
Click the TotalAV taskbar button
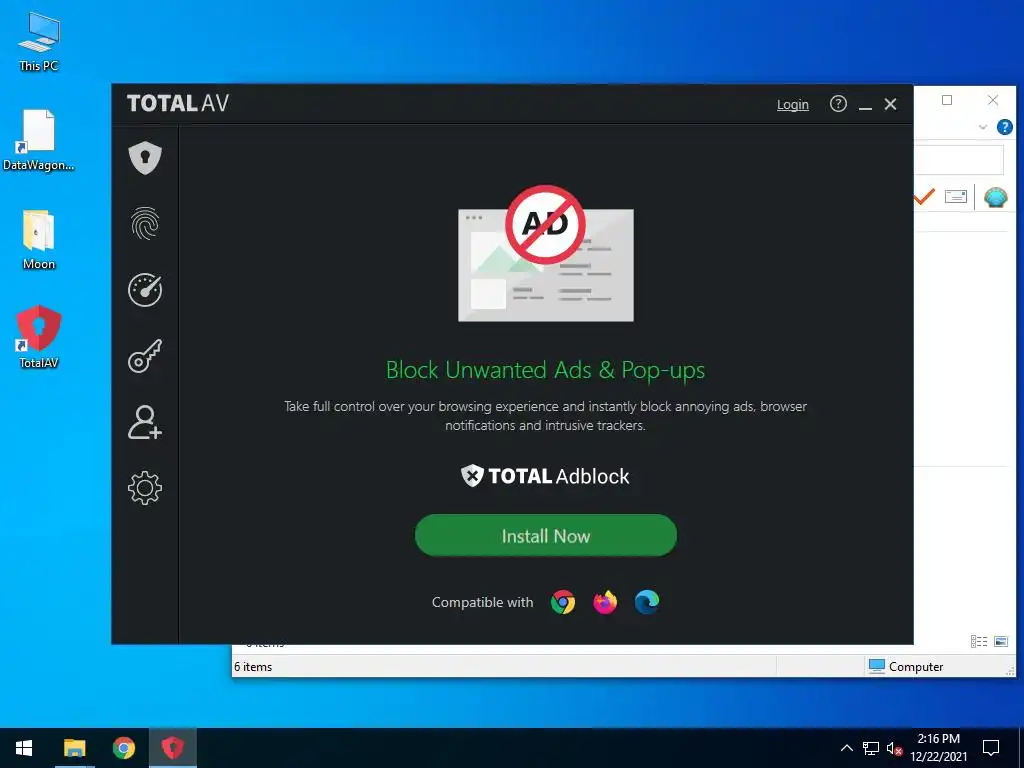coord(172,748)
